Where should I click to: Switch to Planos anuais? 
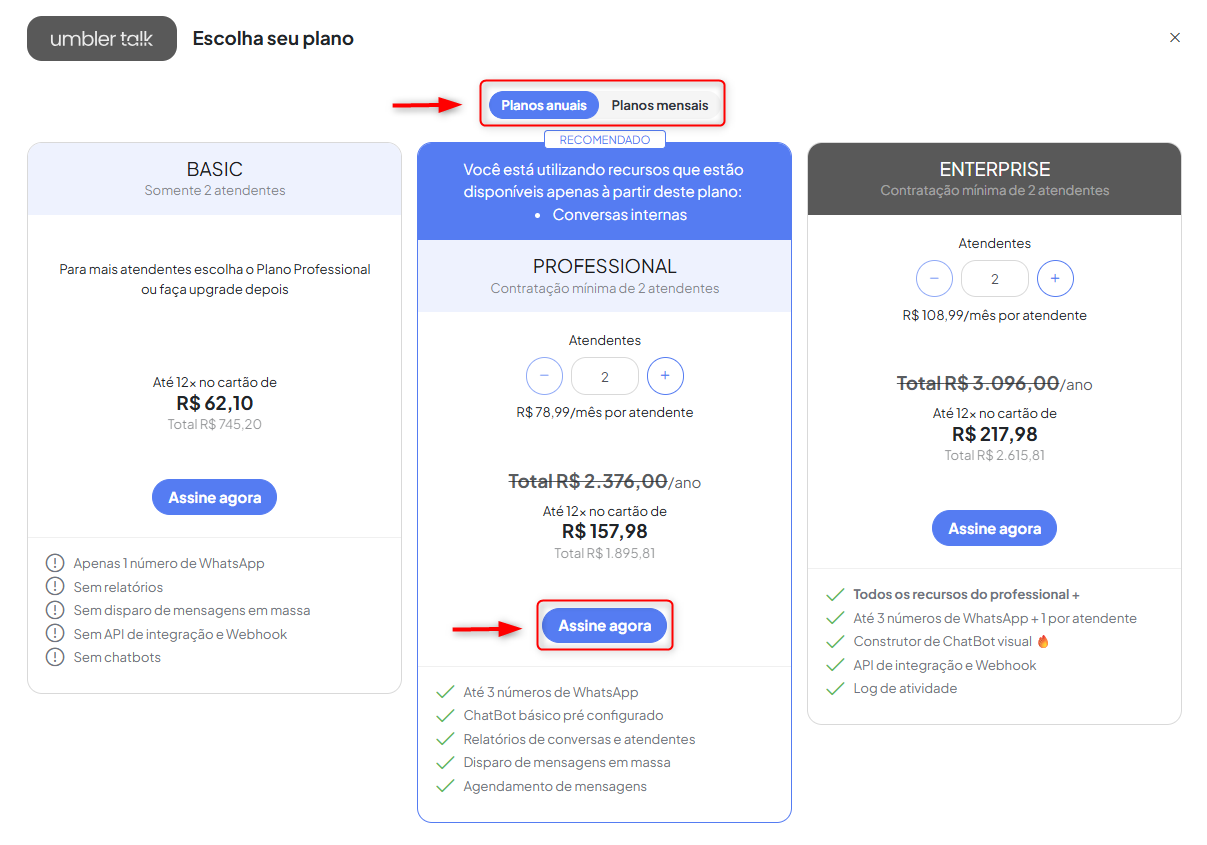pos(544,105)
